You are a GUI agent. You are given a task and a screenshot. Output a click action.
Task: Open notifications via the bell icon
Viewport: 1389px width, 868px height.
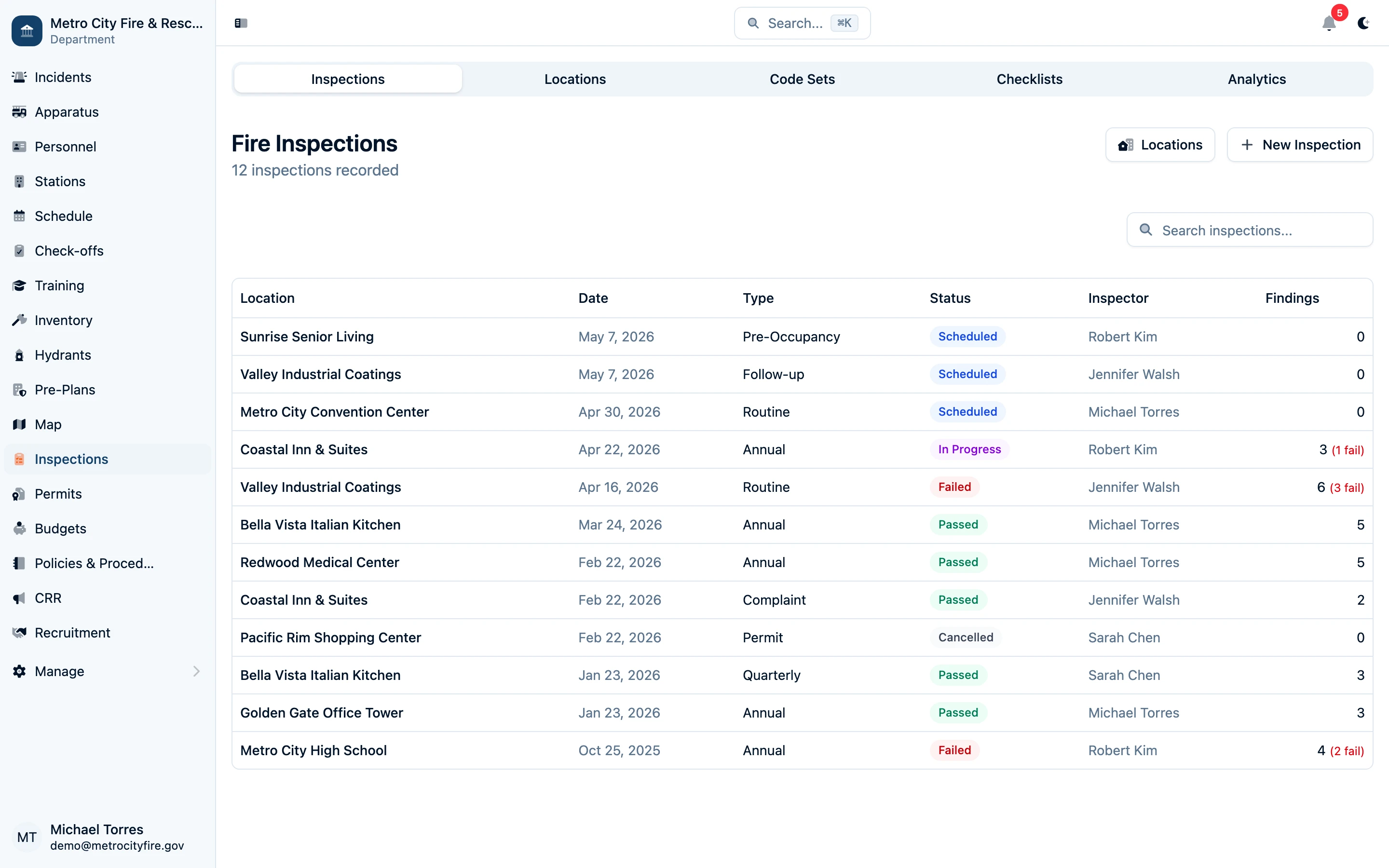point(1329,24)
